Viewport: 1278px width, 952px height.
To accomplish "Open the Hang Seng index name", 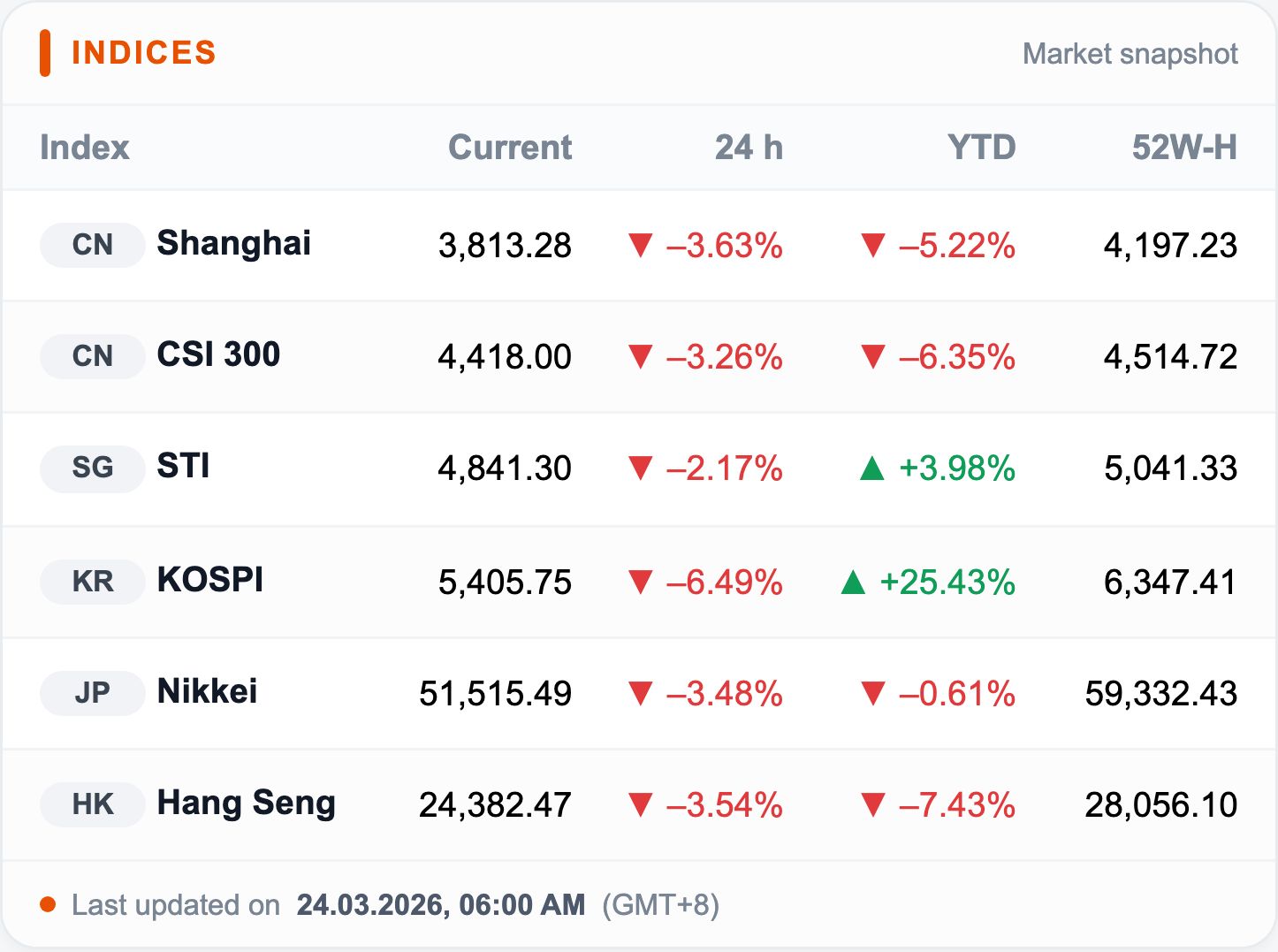I will point(246,803).
